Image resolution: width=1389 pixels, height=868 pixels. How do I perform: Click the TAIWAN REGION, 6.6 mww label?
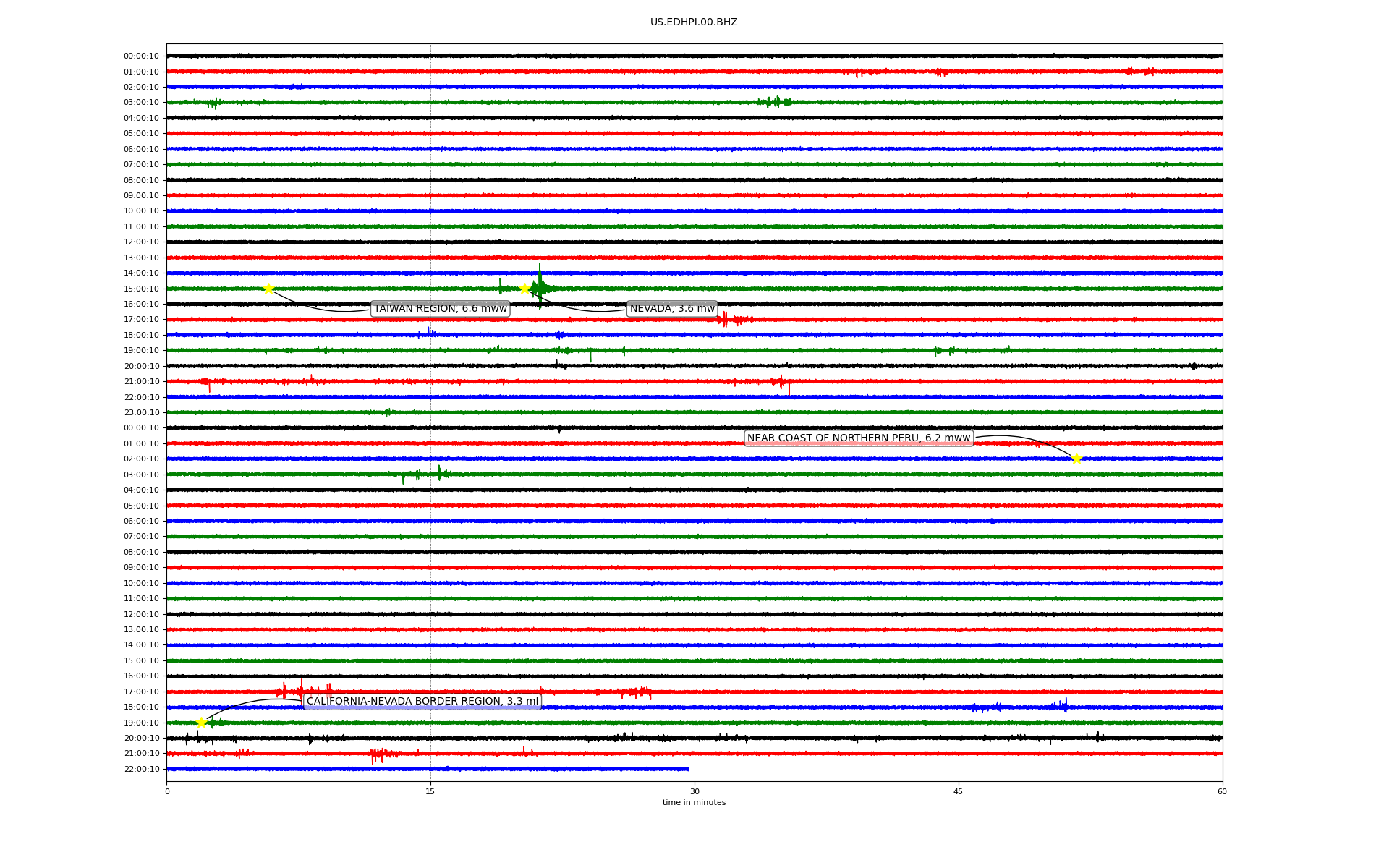point(440,309)
